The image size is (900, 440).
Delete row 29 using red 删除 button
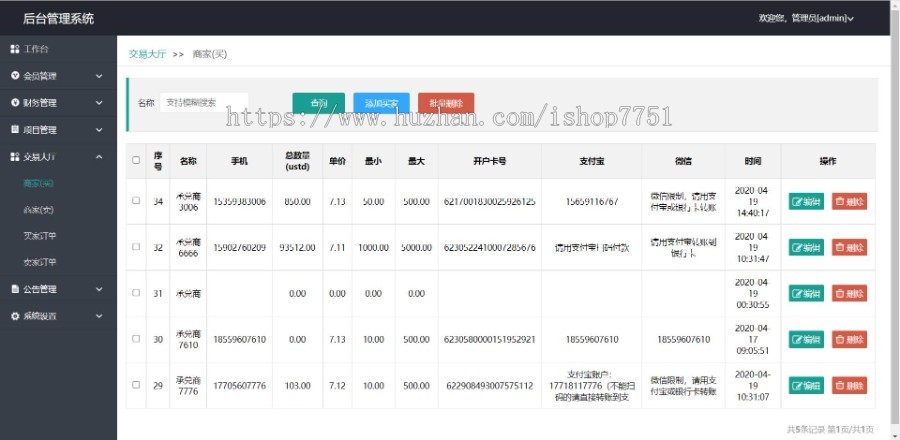[849, 385]
